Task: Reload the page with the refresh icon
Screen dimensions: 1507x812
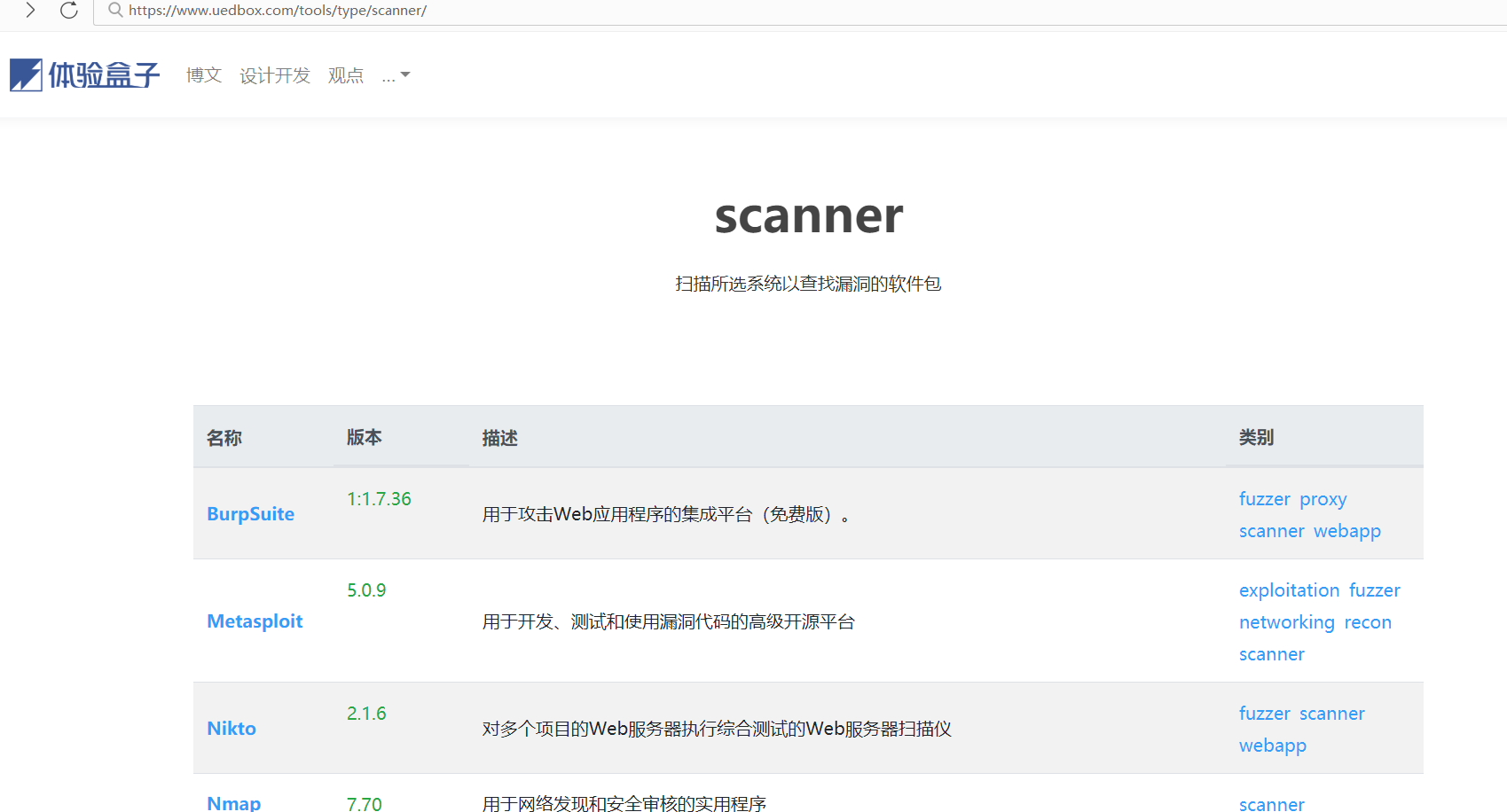Action: coord(69,11)
